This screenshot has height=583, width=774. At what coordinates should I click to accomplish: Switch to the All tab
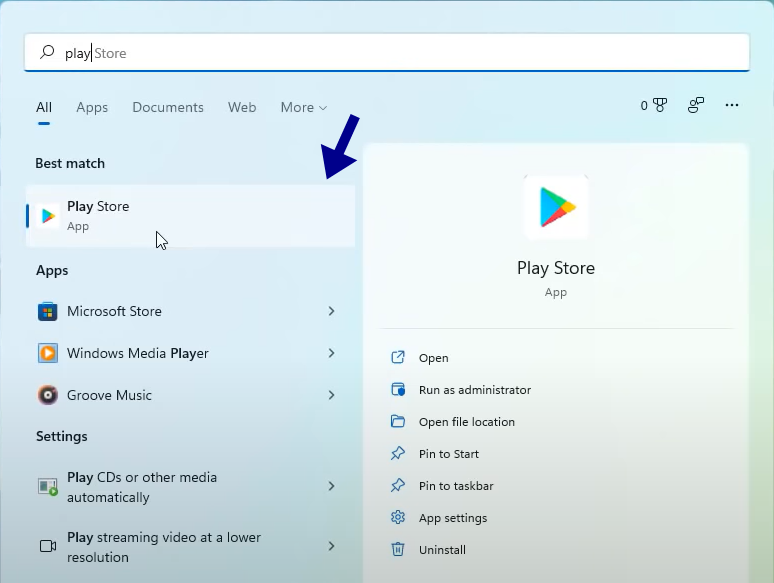44,107
